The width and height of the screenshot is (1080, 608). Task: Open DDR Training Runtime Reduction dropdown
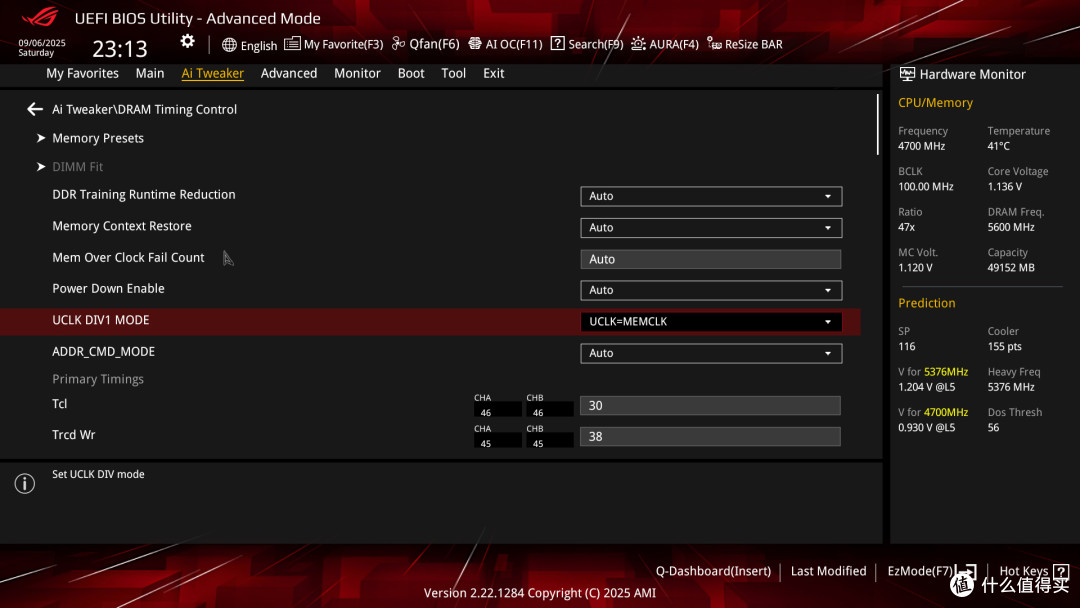tap(711, 196)
